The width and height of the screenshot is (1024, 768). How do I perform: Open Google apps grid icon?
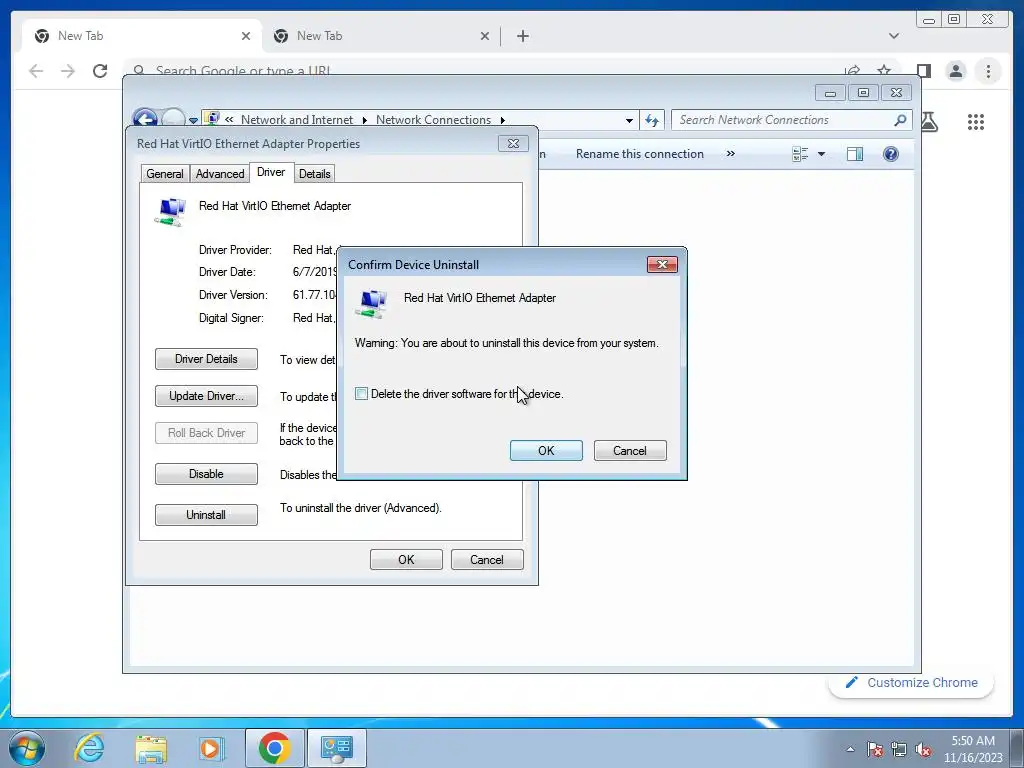click(976, 121)
